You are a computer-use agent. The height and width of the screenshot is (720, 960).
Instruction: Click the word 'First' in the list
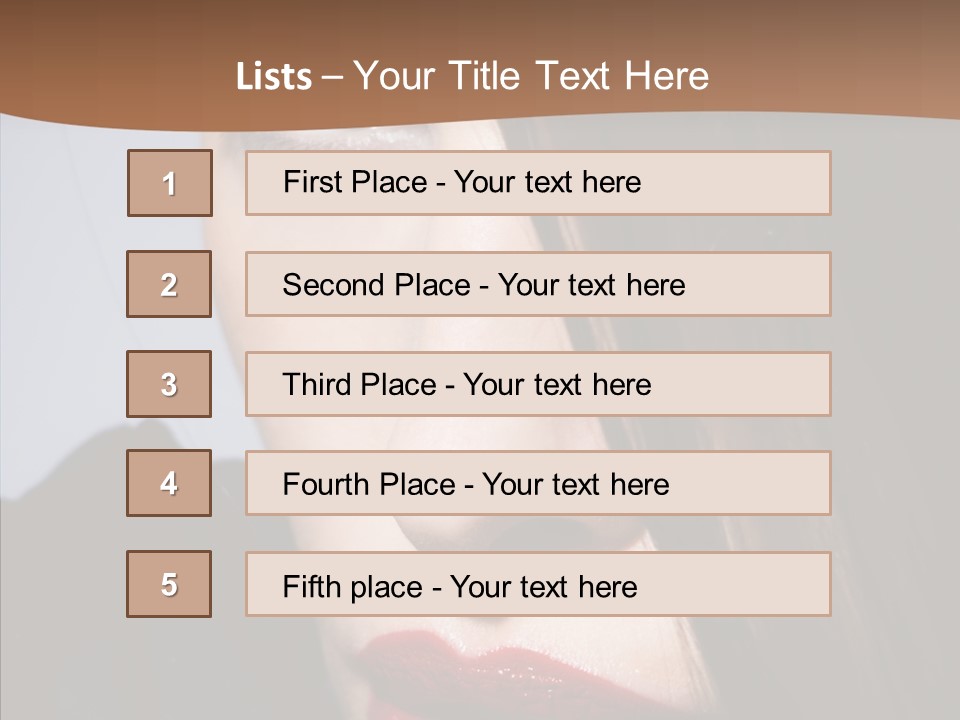pyautogui.click(x=312, y=182)
